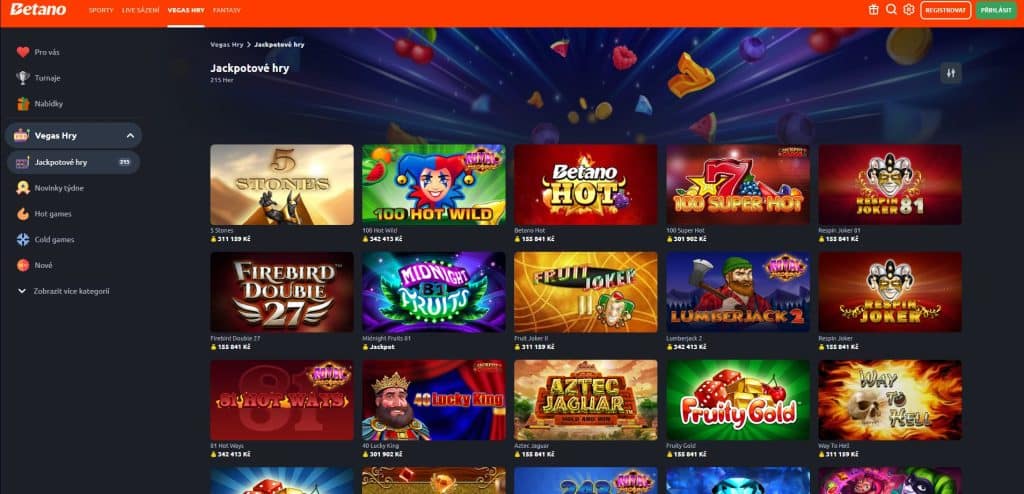The image size is (1024, 494).
Task: Click the search magnifier icon
Action: 891,10
